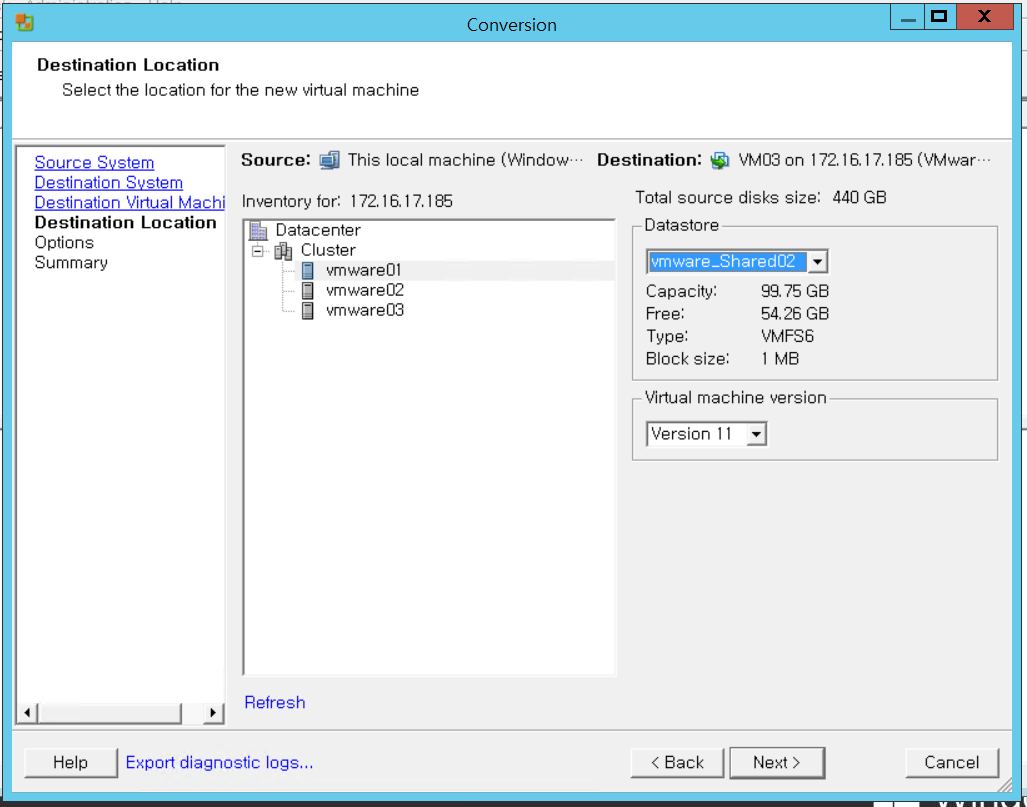Click left arrow of steps panel scrollbar
1027x807 pixels.
point(27,713)
